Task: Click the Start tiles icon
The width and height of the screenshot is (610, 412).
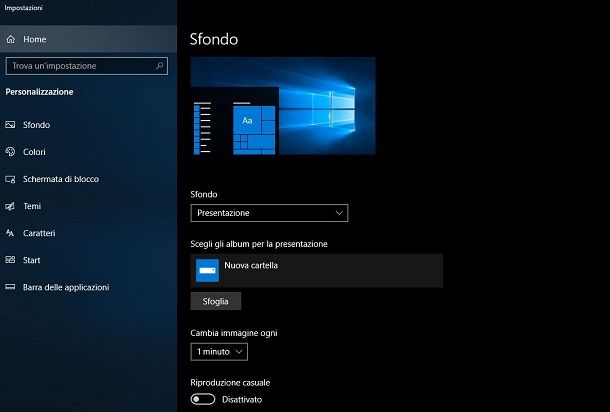Action: 10,260
